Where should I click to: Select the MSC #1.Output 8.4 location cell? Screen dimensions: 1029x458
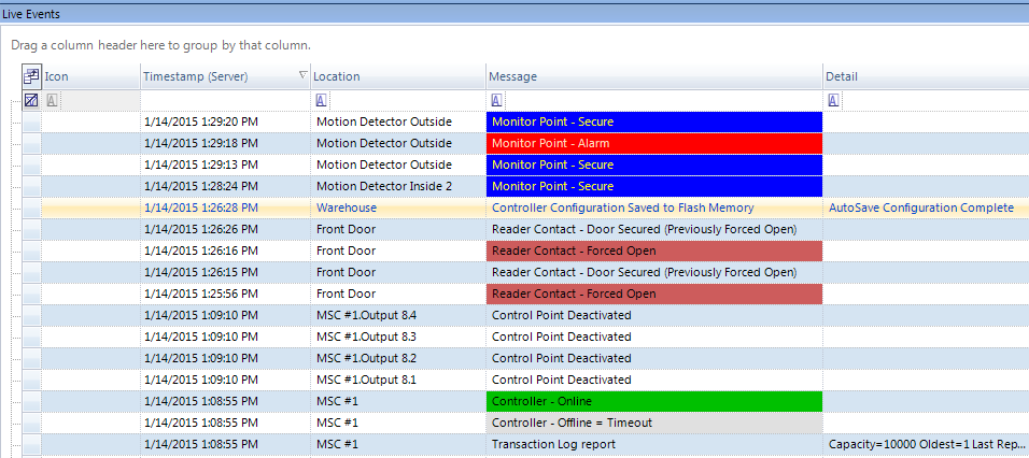click(396, 315)
